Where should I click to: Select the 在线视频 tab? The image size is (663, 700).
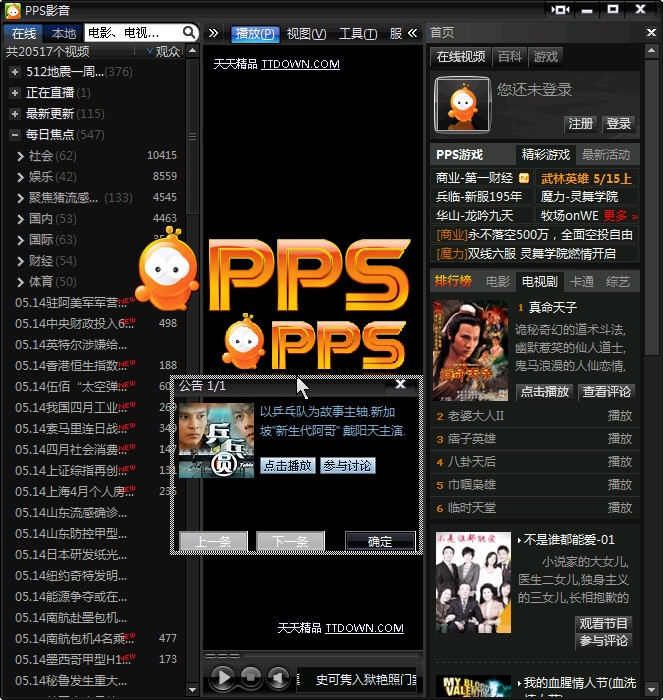pos(461,56)
